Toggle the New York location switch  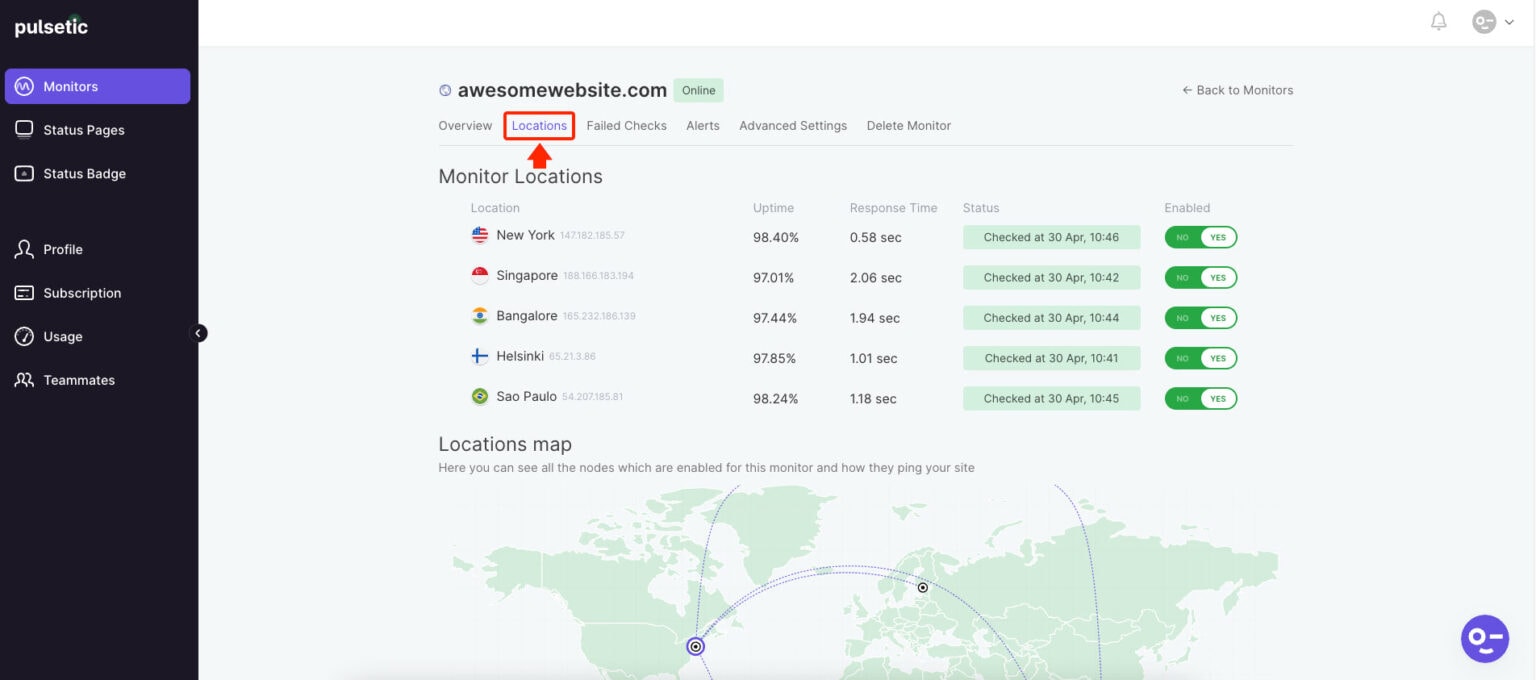tap(1200, 237)
